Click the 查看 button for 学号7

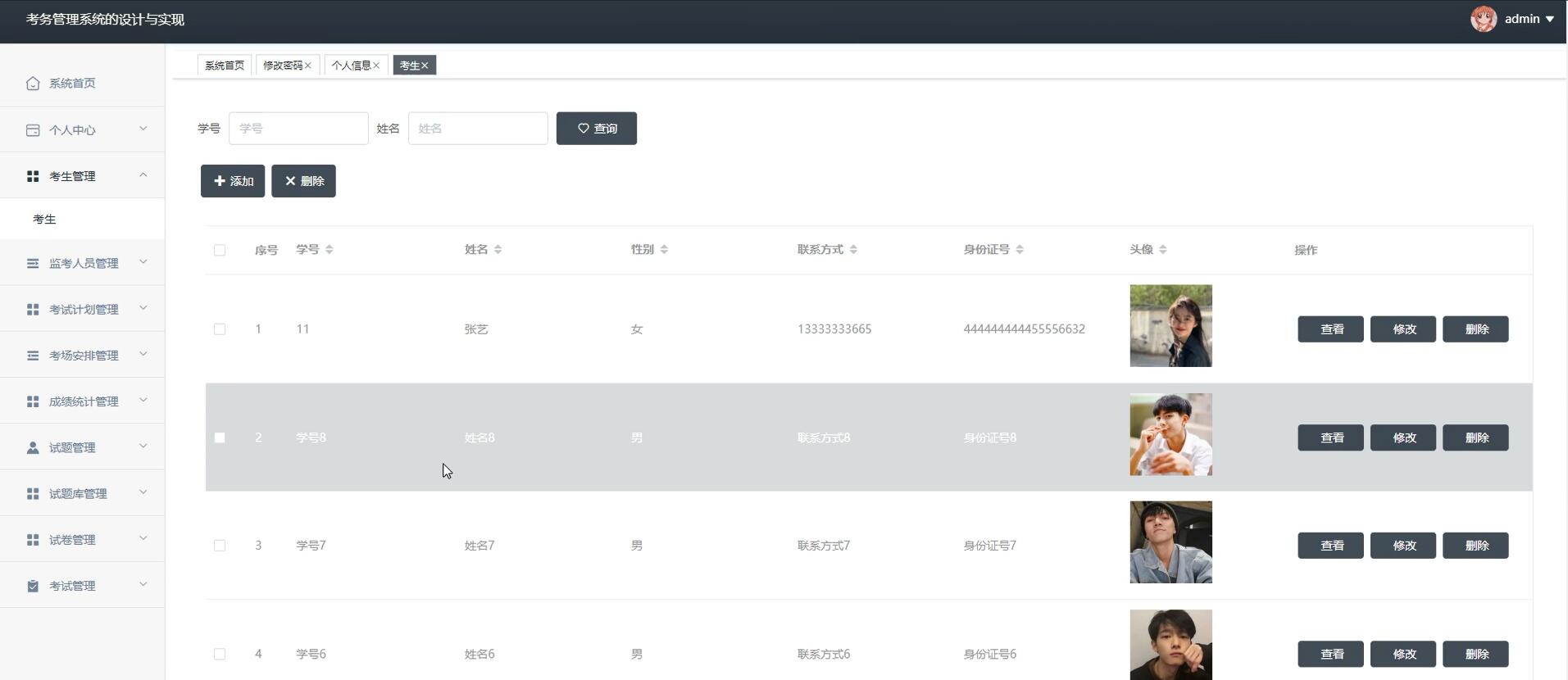(x=1331, y=546)
